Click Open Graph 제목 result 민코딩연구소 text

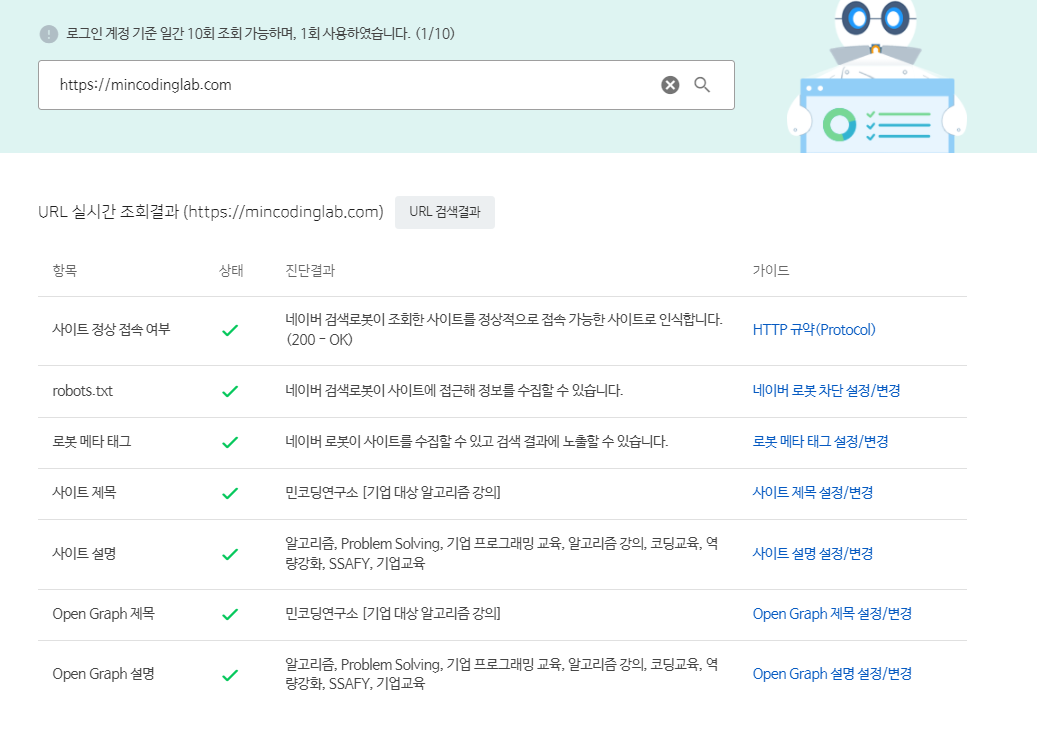coord(393,613)
